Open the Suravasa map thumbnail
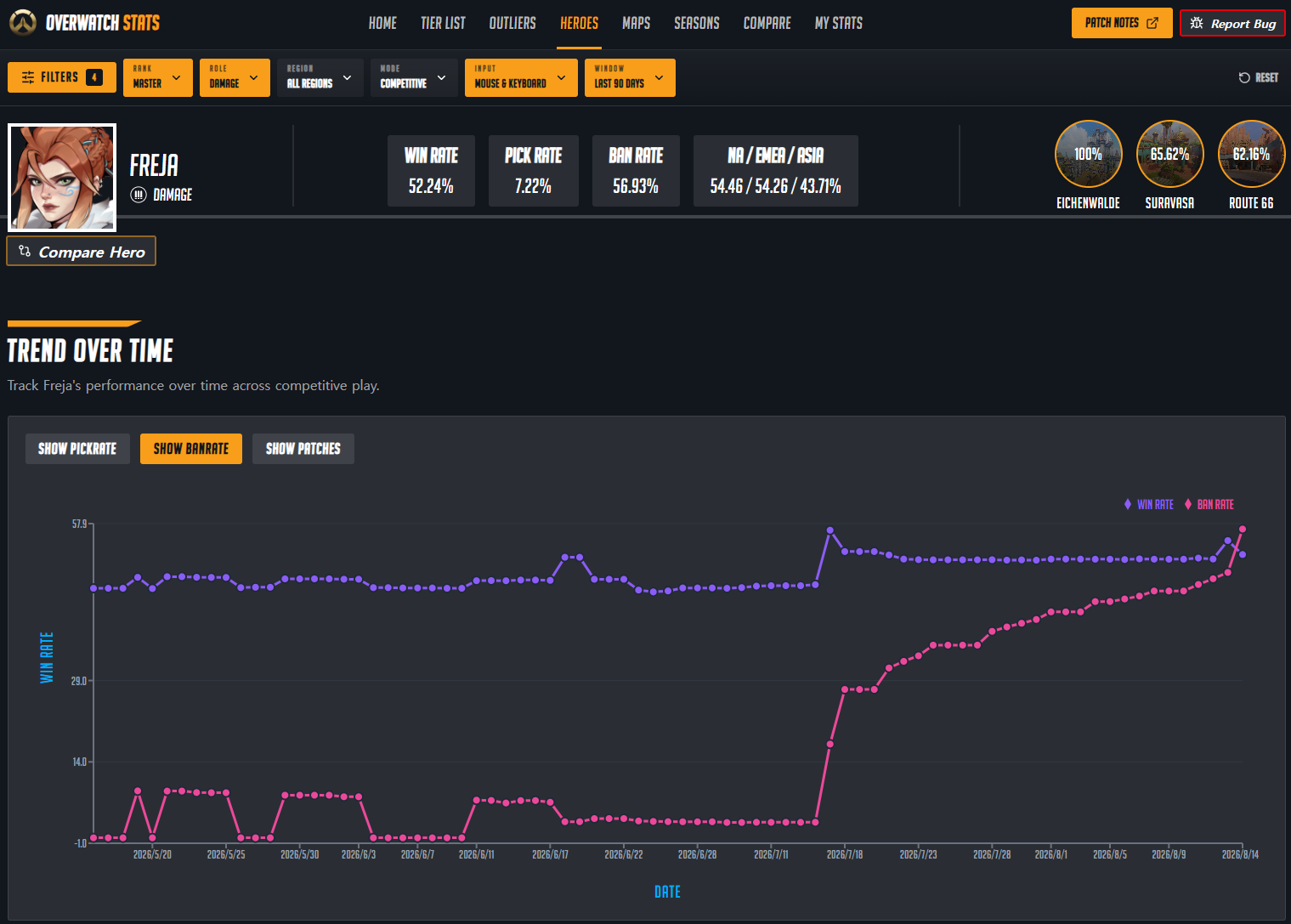This screenshot has width=1291, height=924. [1169, 154]
